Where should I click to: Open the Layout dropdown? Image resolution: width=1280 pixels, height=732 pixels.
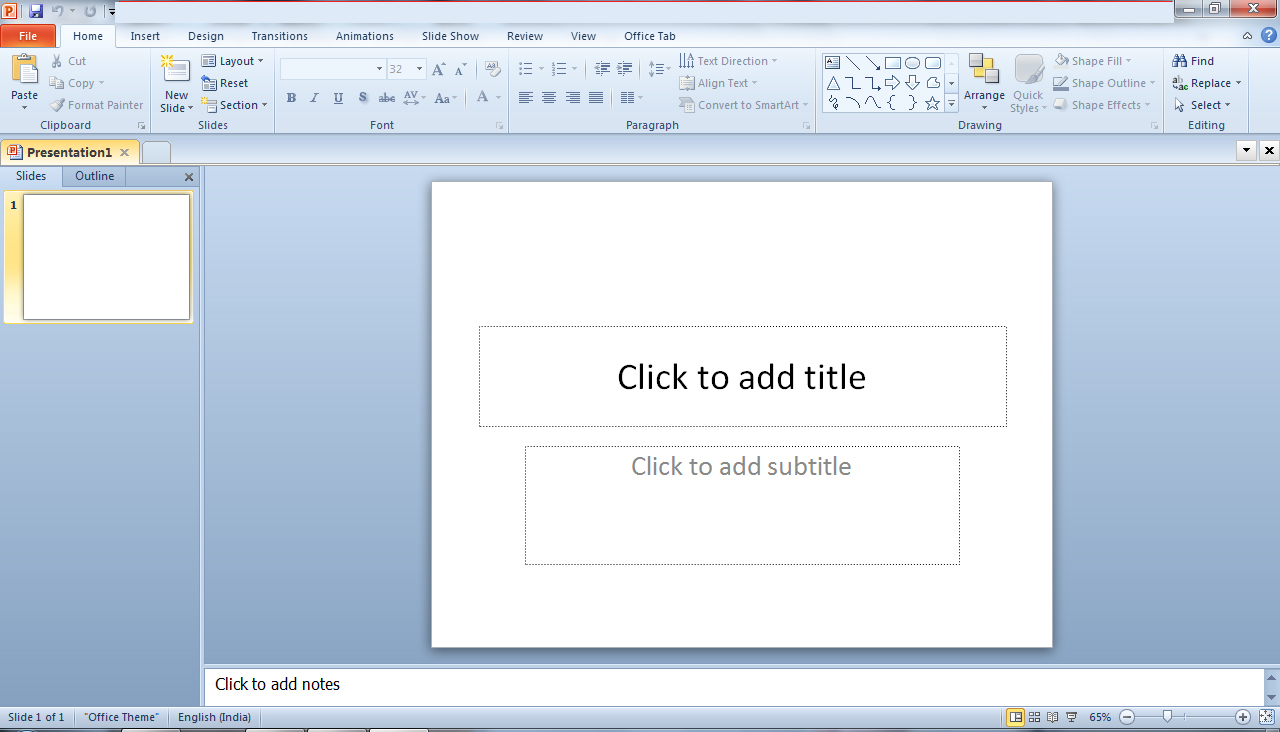pyautogui.click(x=233, y=61)
